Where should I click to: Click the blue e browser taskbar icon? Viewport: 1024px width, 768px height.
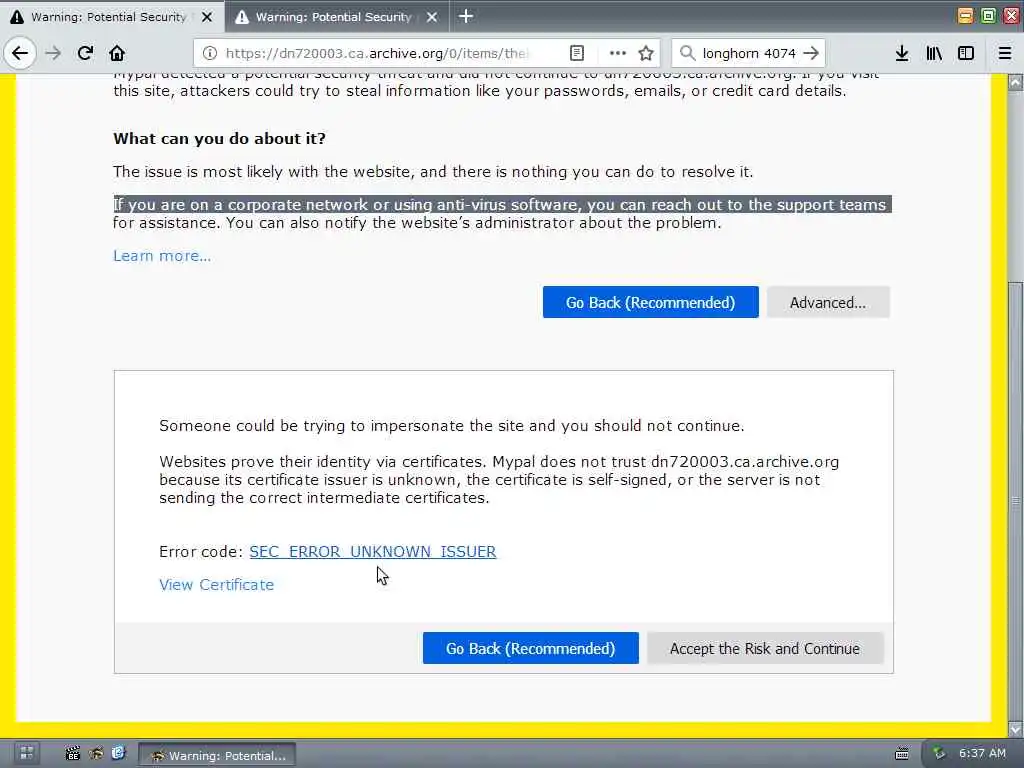tap(118, 753)
